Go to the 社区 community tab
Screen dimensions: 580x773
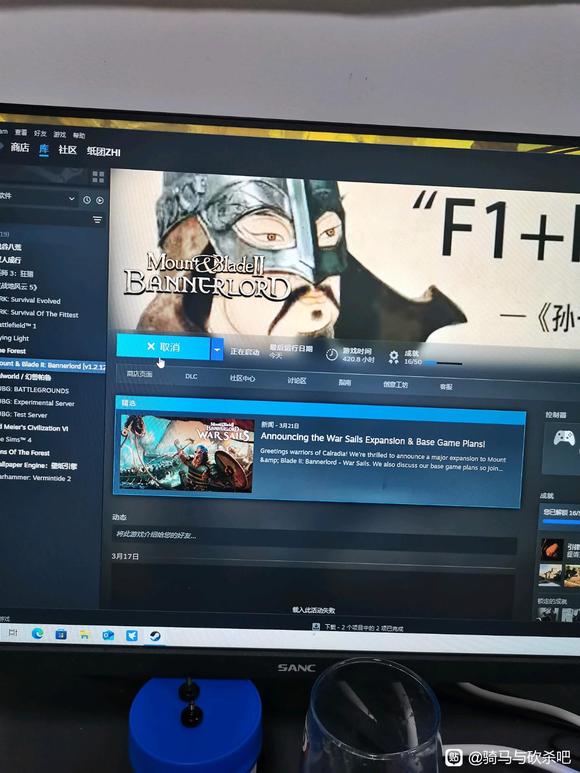pyautogui.click(x=68, y=149)
